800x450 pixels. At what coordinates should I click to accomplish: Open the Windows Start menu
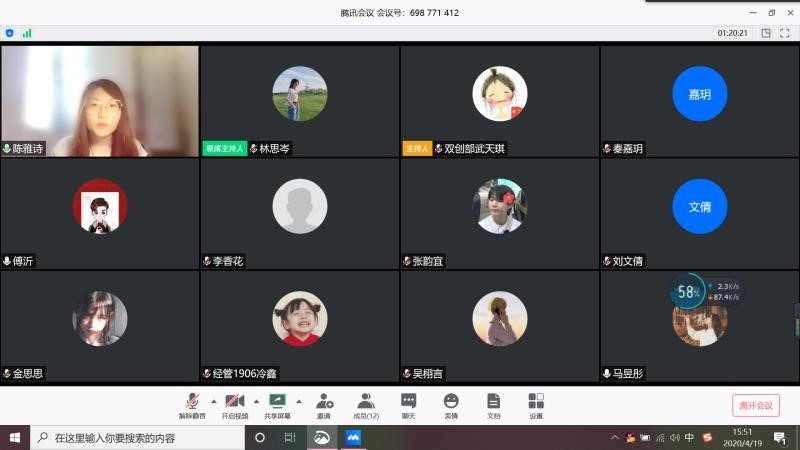pyautogui.click(x=15, y=438)
